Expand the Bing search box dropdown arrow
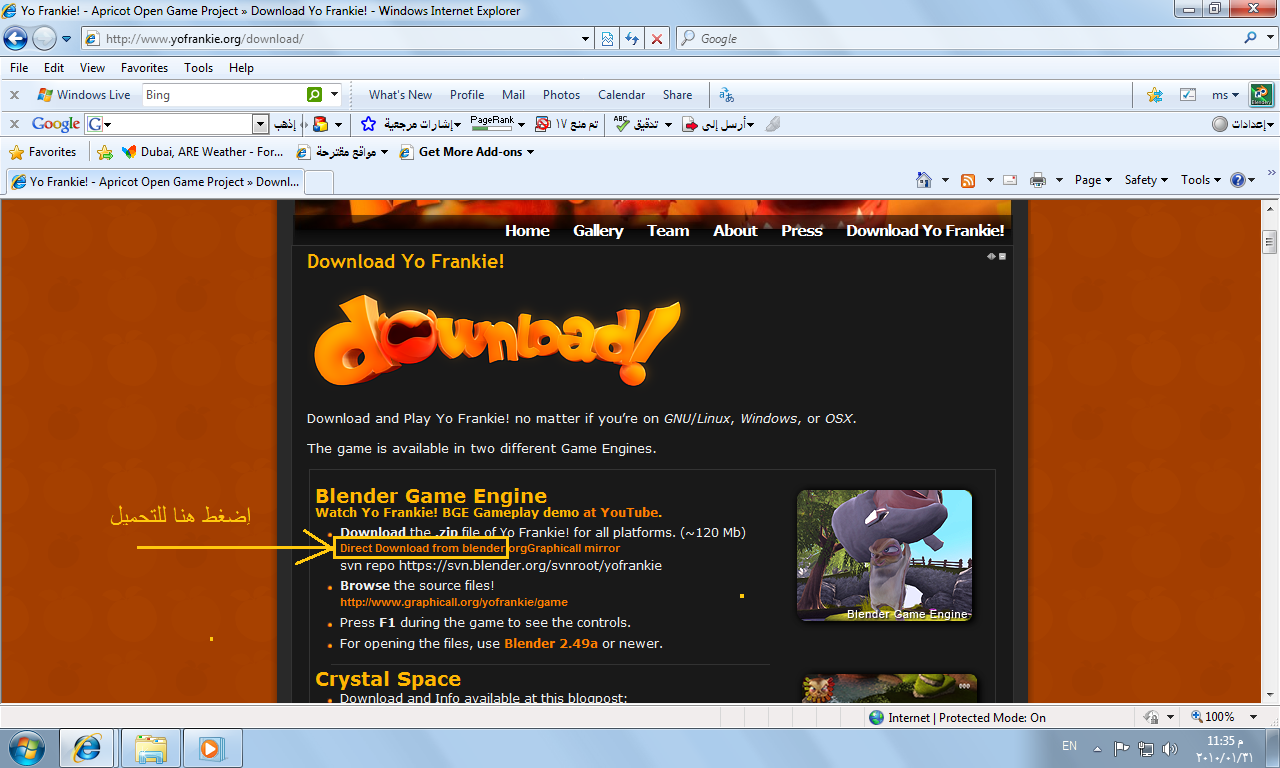 click(x=334, y=95)
